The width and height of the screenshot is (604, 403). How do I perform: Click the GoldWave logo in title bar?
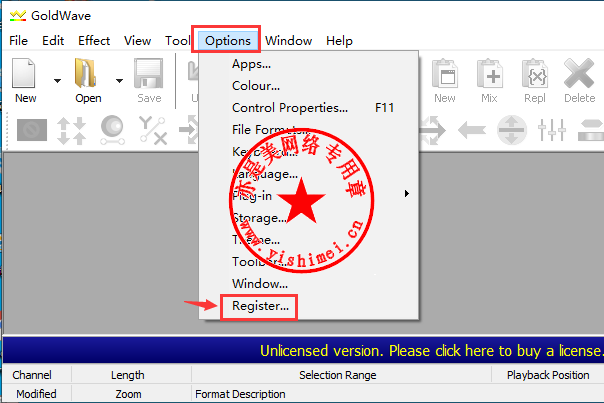click(18, 16)
